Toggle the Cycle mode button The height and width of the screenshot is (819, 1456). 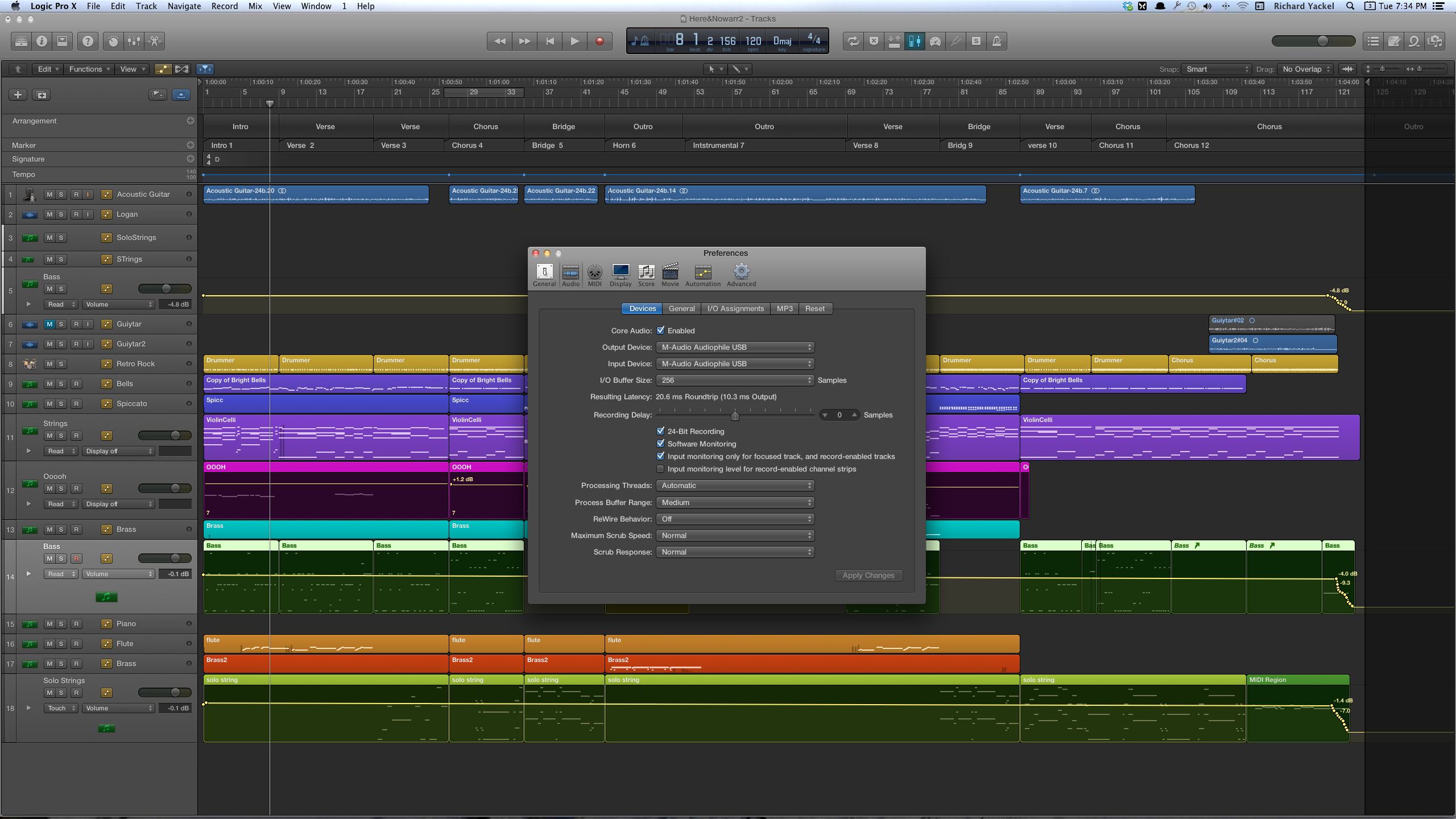click(853, 41)
